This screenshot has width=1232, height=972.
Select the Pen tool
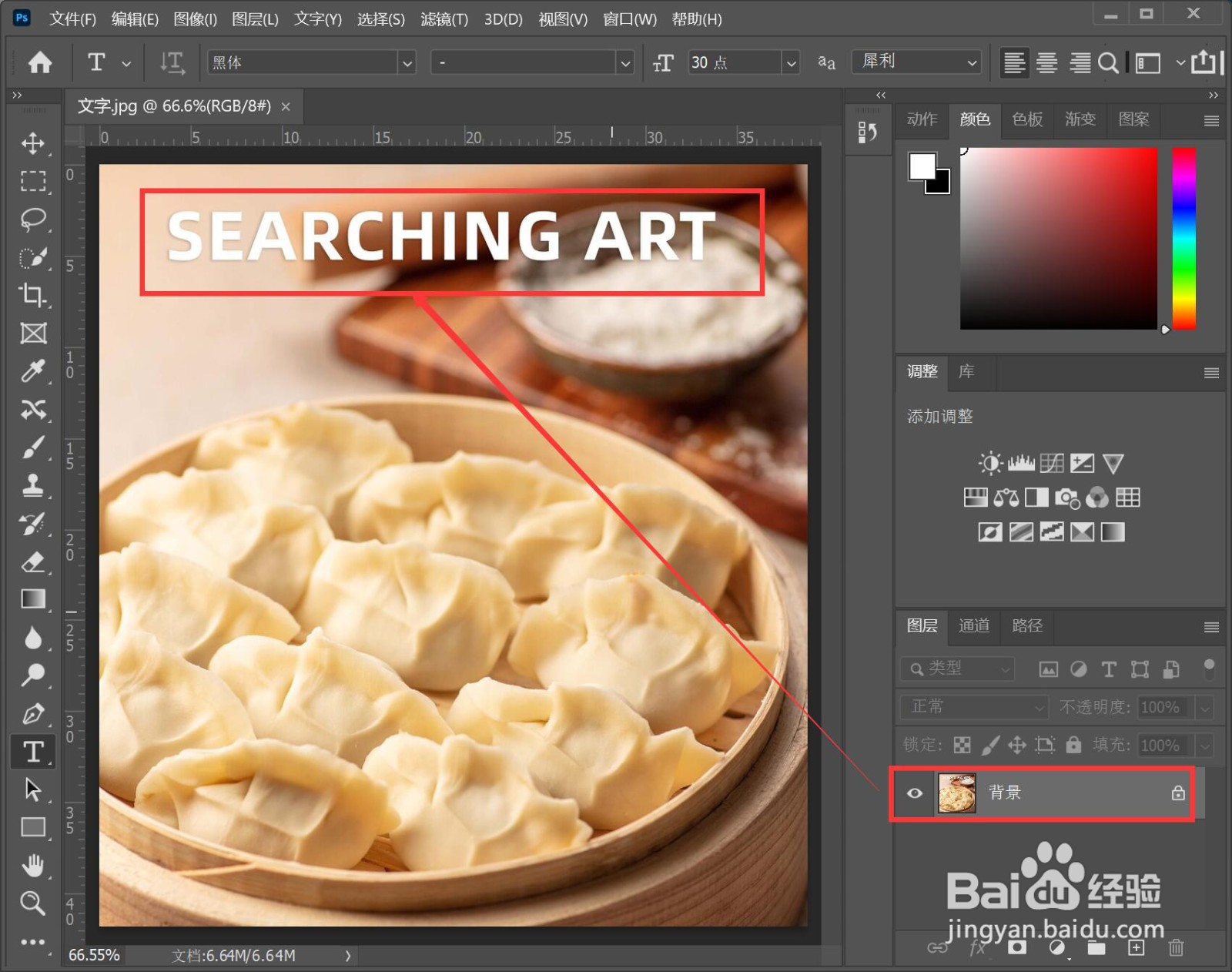coord(32,713)
